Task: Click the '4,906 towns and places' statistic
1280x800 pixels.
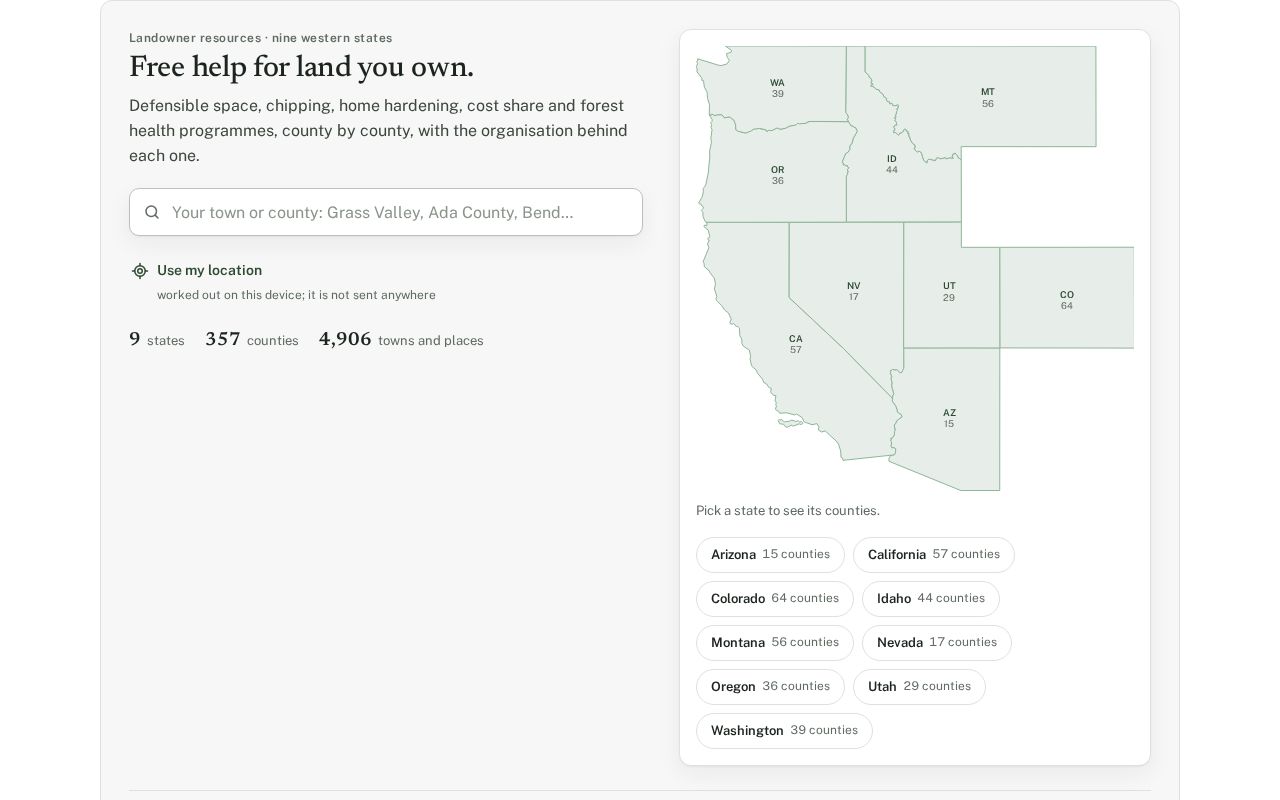Action: (x=401, y=340)
